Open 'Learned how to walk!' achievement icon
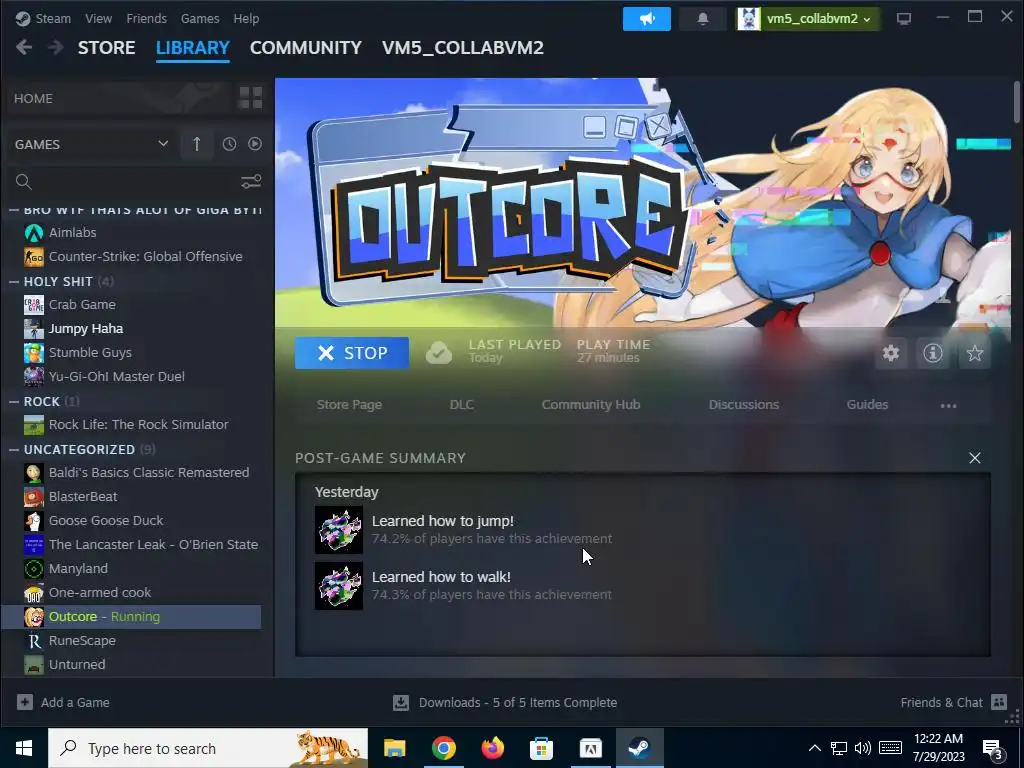This screenshot has height=768, width=1024. 339,586
